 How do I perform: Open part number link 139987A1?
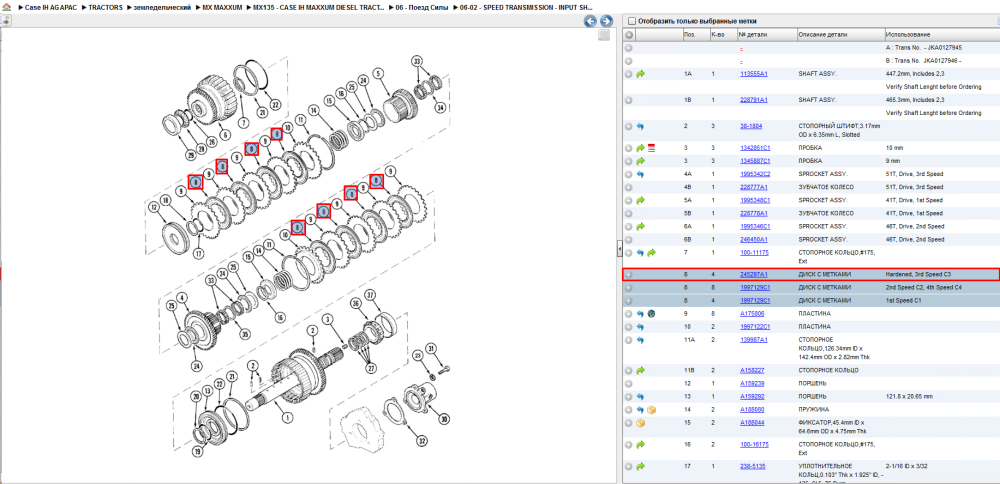753,340
